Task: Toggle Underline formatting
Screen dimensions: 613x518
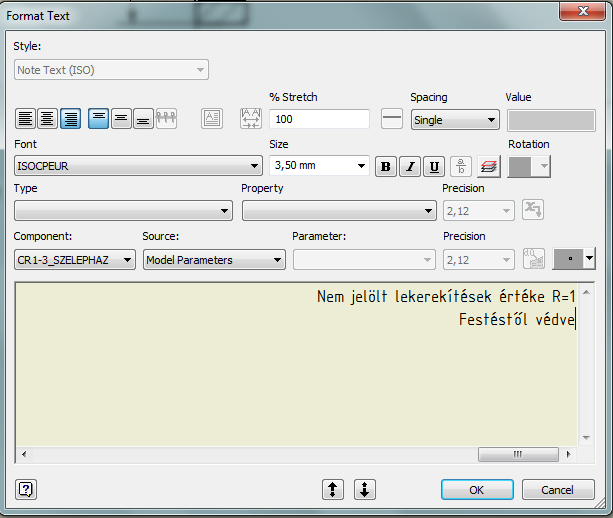Action: 434,167
